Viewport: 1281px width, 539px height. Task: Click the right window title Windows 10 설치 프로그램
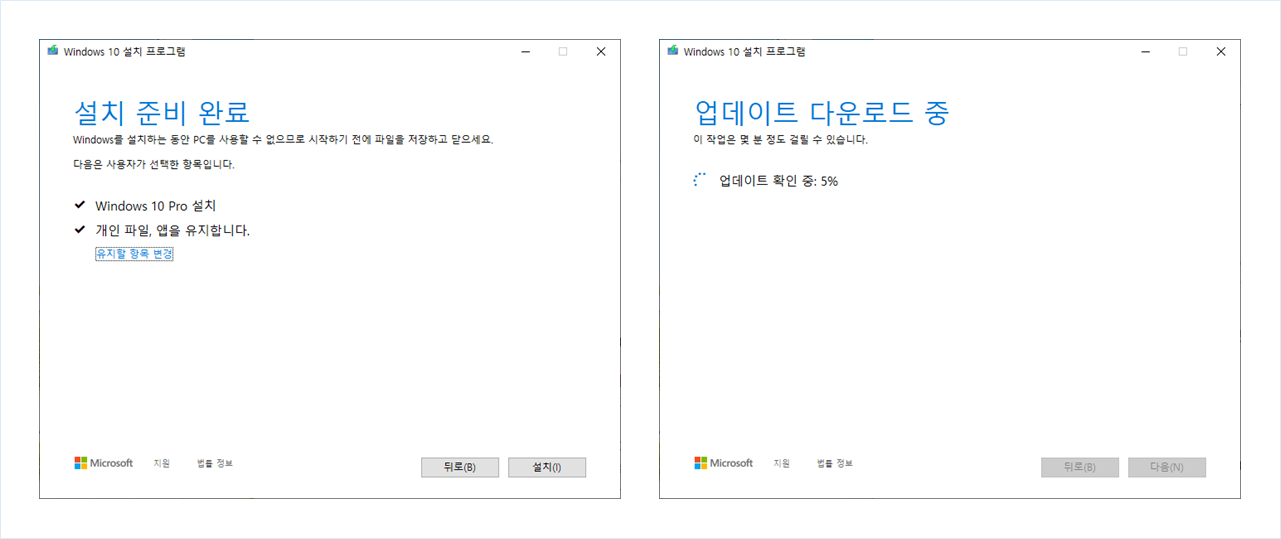[744, 51]
